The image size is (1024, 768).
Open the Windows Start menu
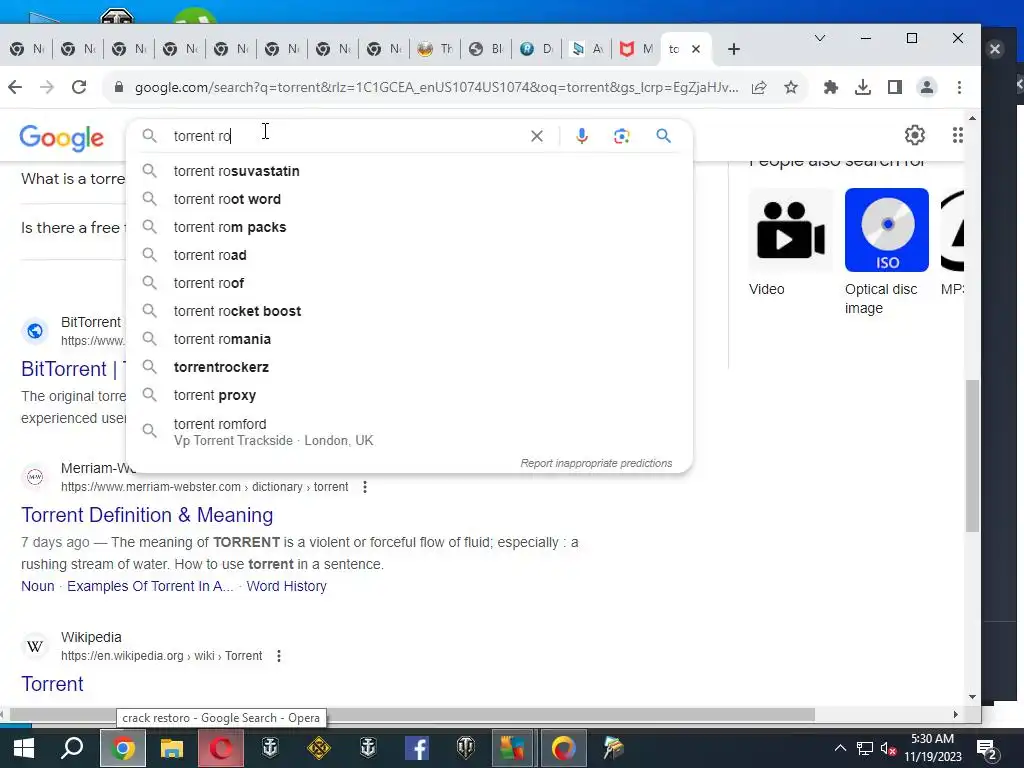click(x=24, y=748)
